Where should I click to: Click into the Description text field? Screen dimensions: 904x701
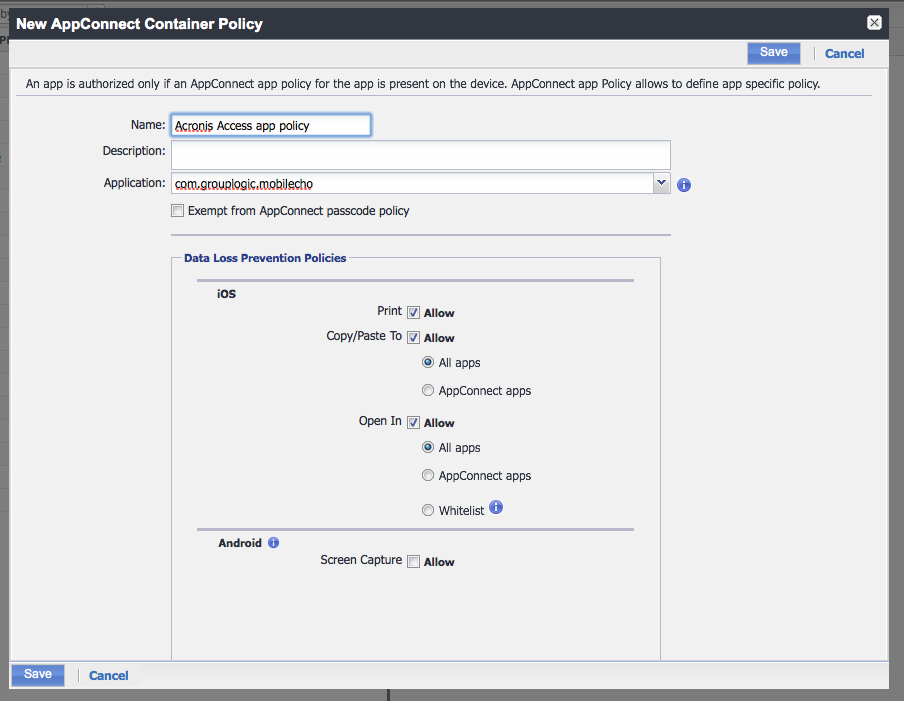click(x=420, y=155)
